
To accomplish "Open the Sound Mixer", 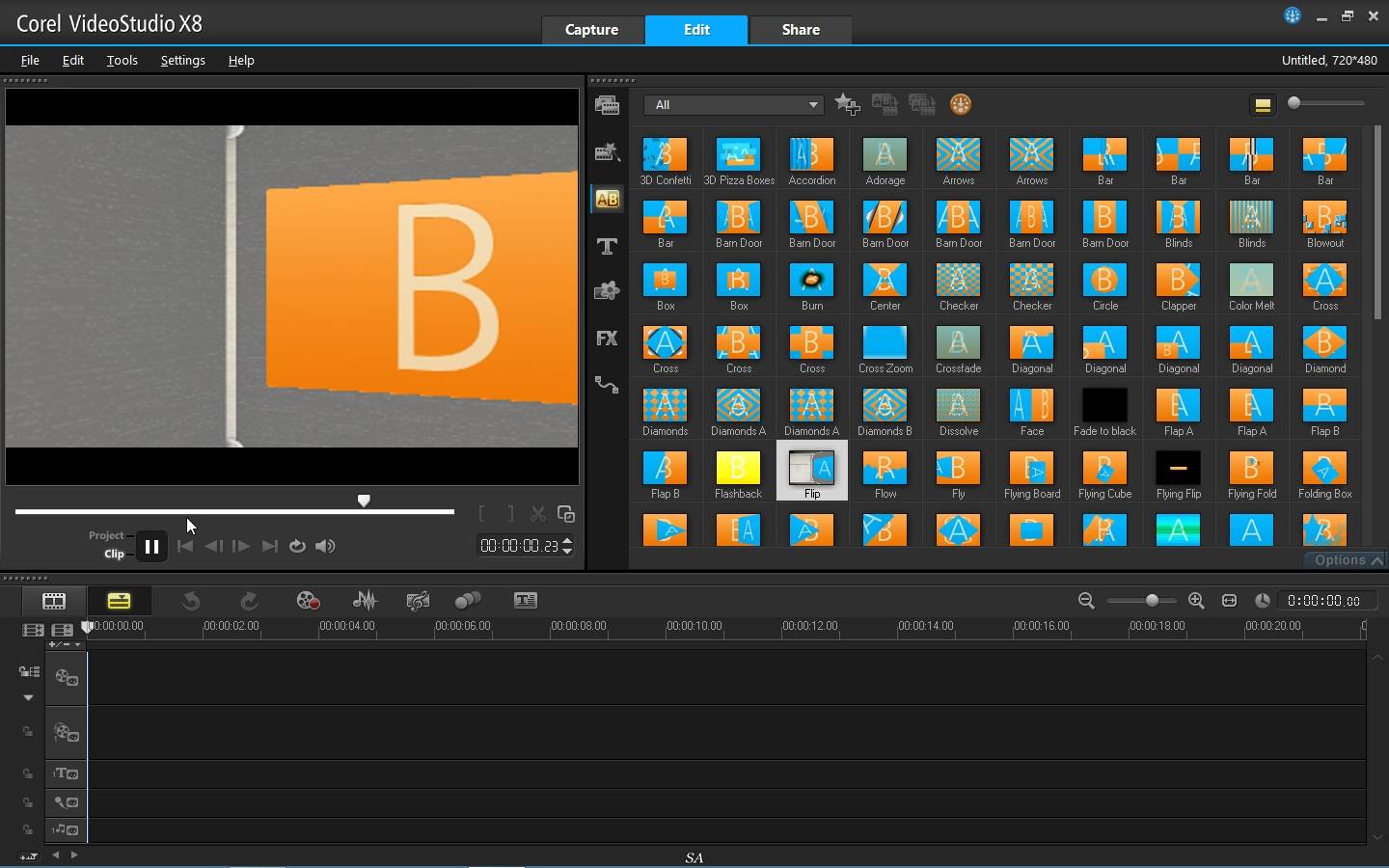I will coord(365,601).
